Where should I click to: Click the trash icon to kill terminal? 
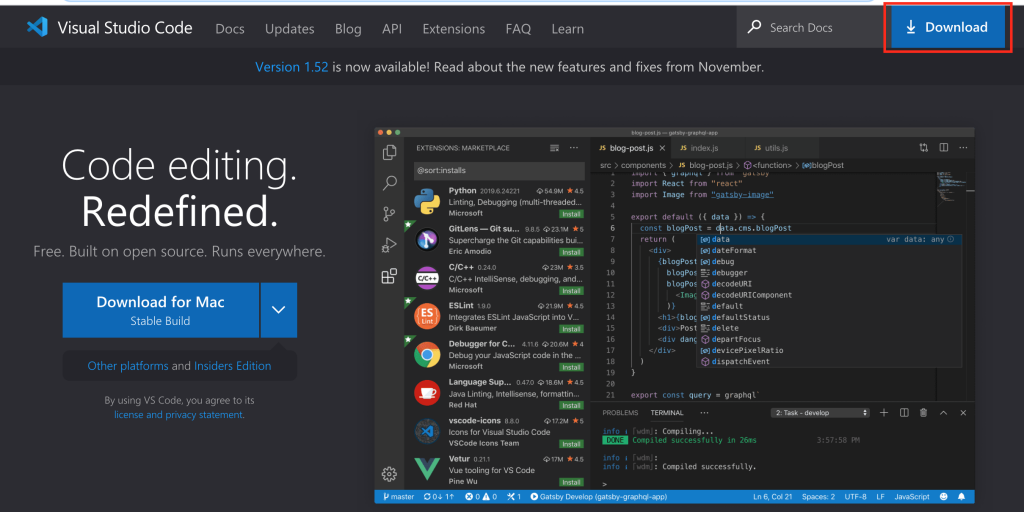pyautogui.click(x=923, y=413)
